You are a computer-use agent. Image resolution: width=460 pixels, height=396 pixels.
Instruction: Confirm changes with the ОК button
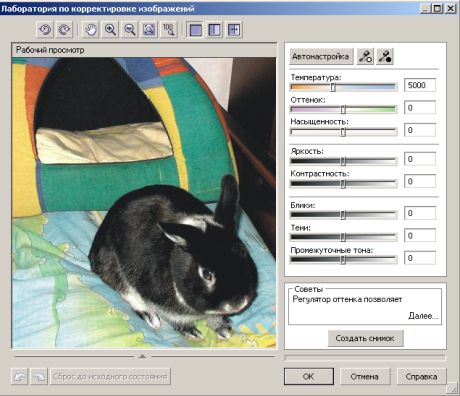[309, 376]
